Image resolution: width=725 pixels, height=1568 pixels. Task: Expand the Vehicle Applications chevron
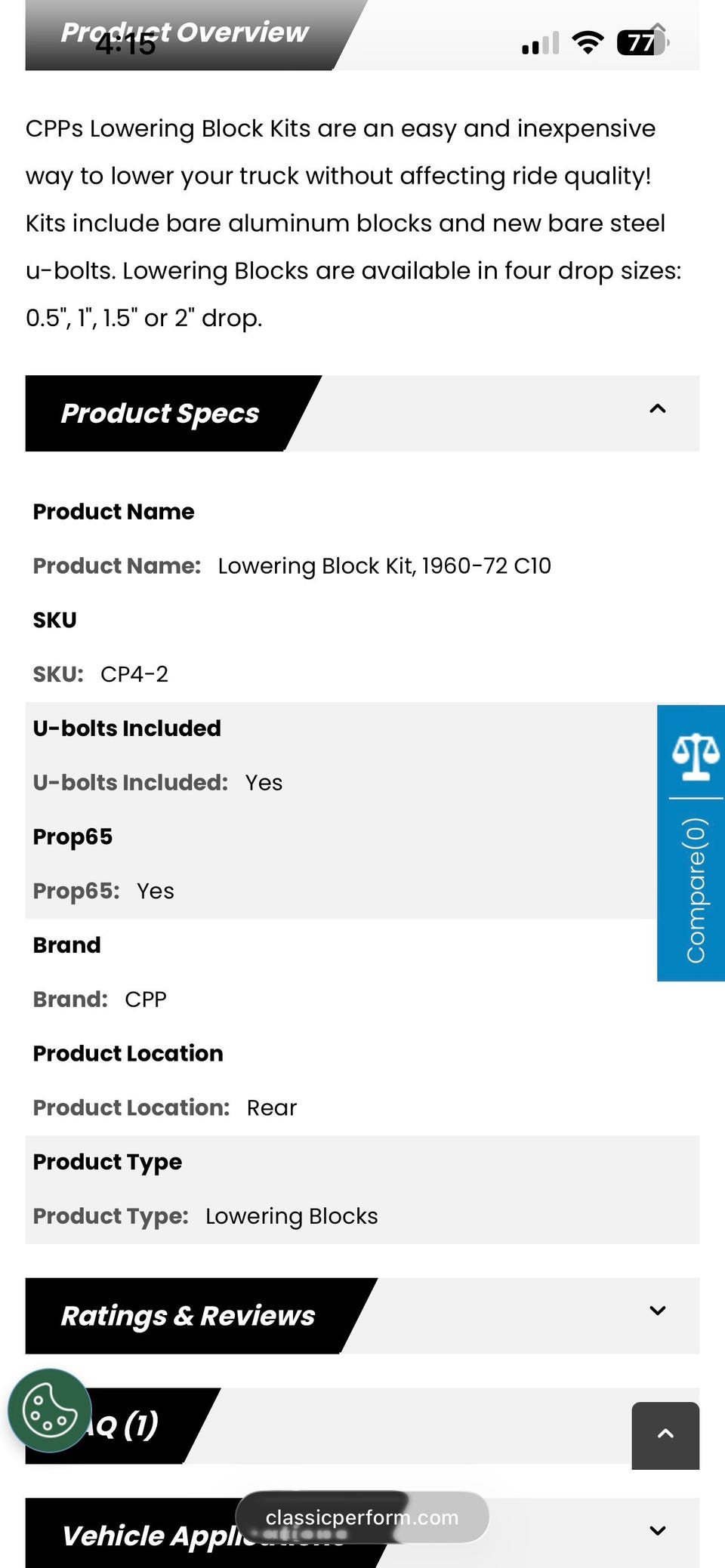coord(658,1530)
